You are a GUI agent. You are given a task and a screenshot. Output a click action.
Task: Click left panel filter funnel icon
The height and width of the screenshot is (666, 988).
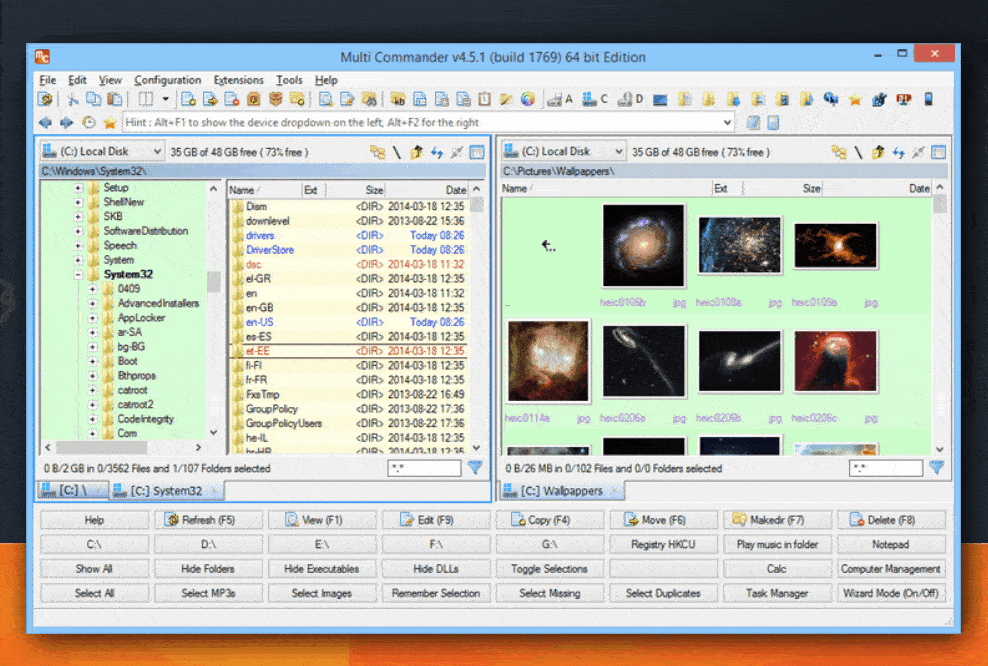[475, 468]
